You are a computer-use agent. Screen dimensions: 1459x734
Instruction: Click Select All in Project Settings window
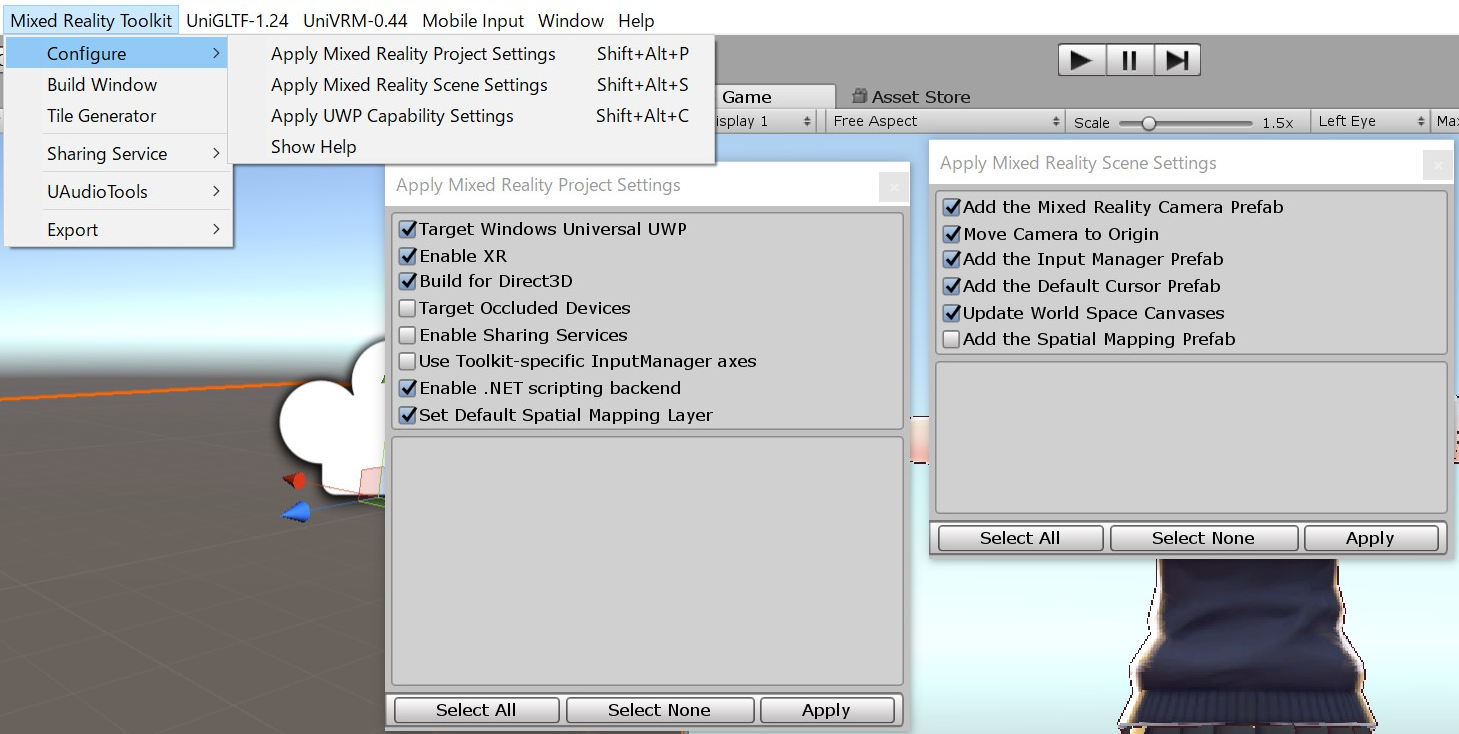coord(476,710)
